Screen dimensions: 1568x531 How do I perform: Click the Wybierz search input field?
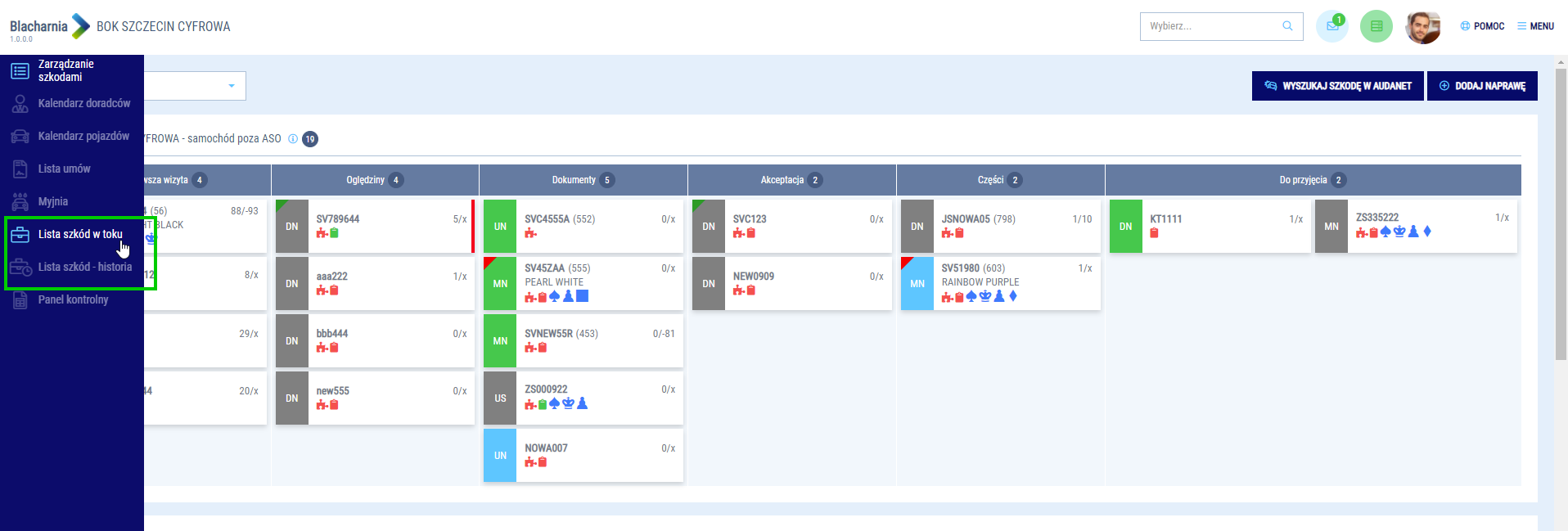[1211, 26]
